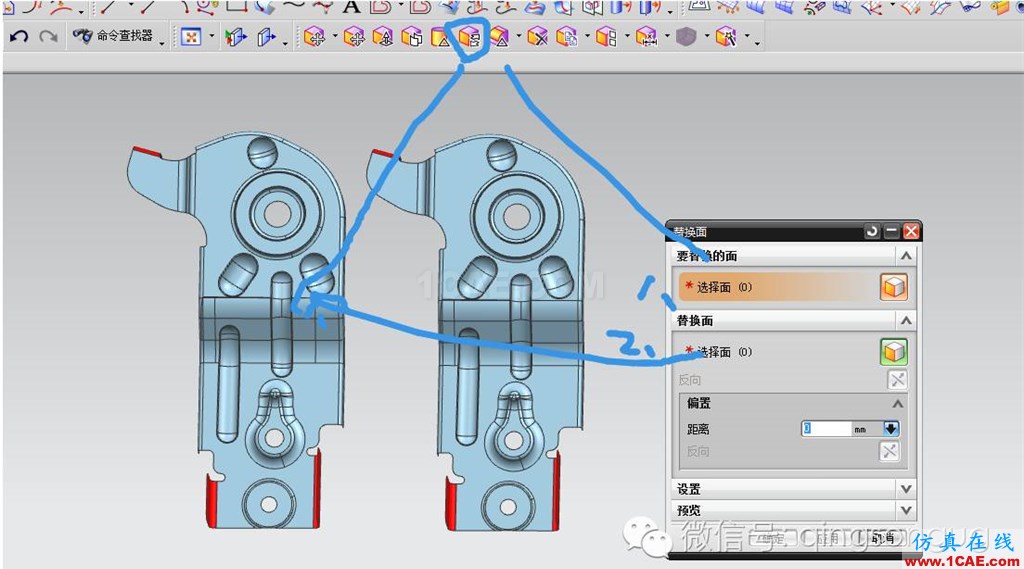Click the yellow cylinder Resize Face icon
Screen dimensions: 1024x569
point(441,37)
